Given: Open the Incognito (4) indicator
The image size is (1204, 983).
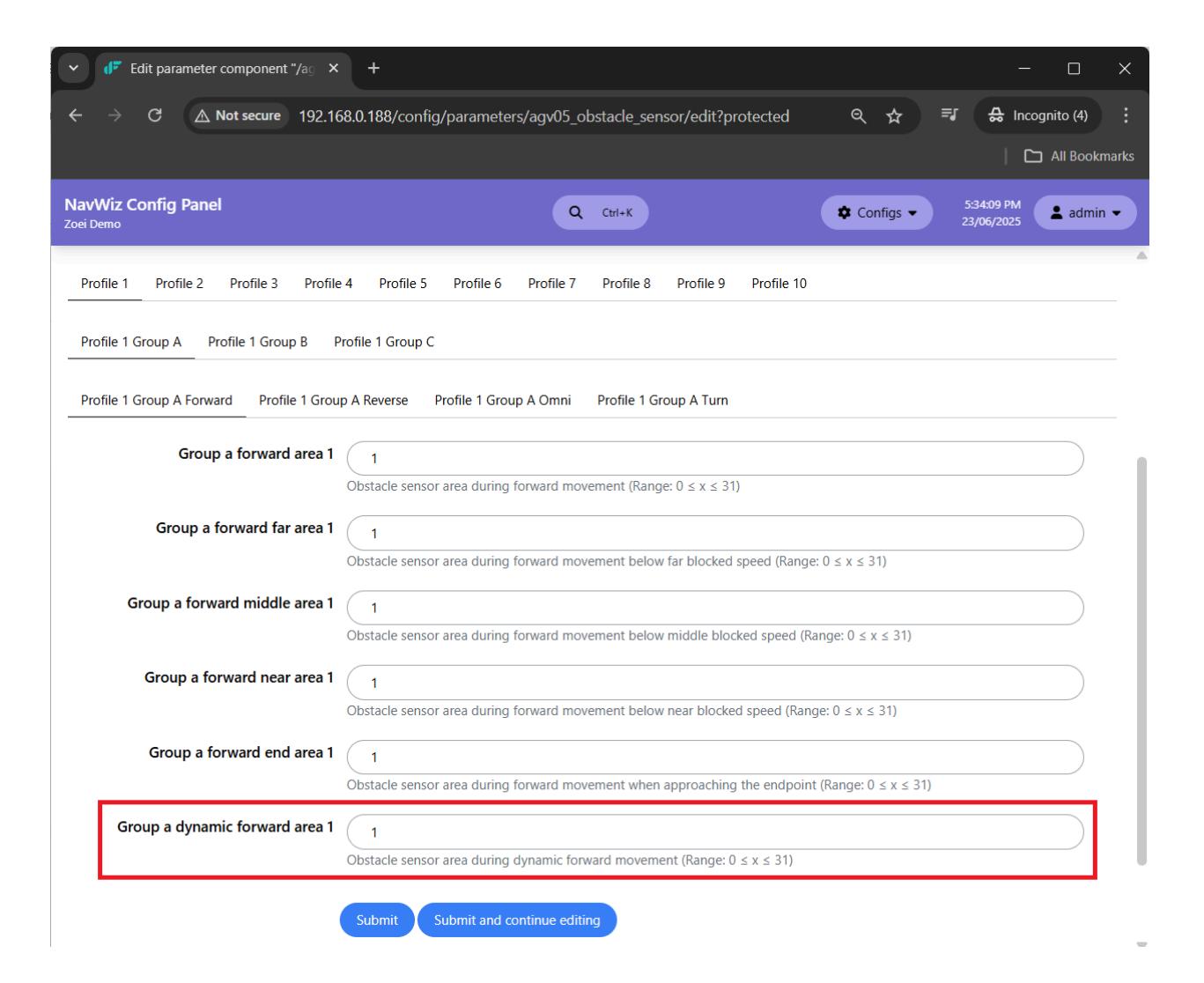Looking at the screenshot, I should pos(1038,115).
